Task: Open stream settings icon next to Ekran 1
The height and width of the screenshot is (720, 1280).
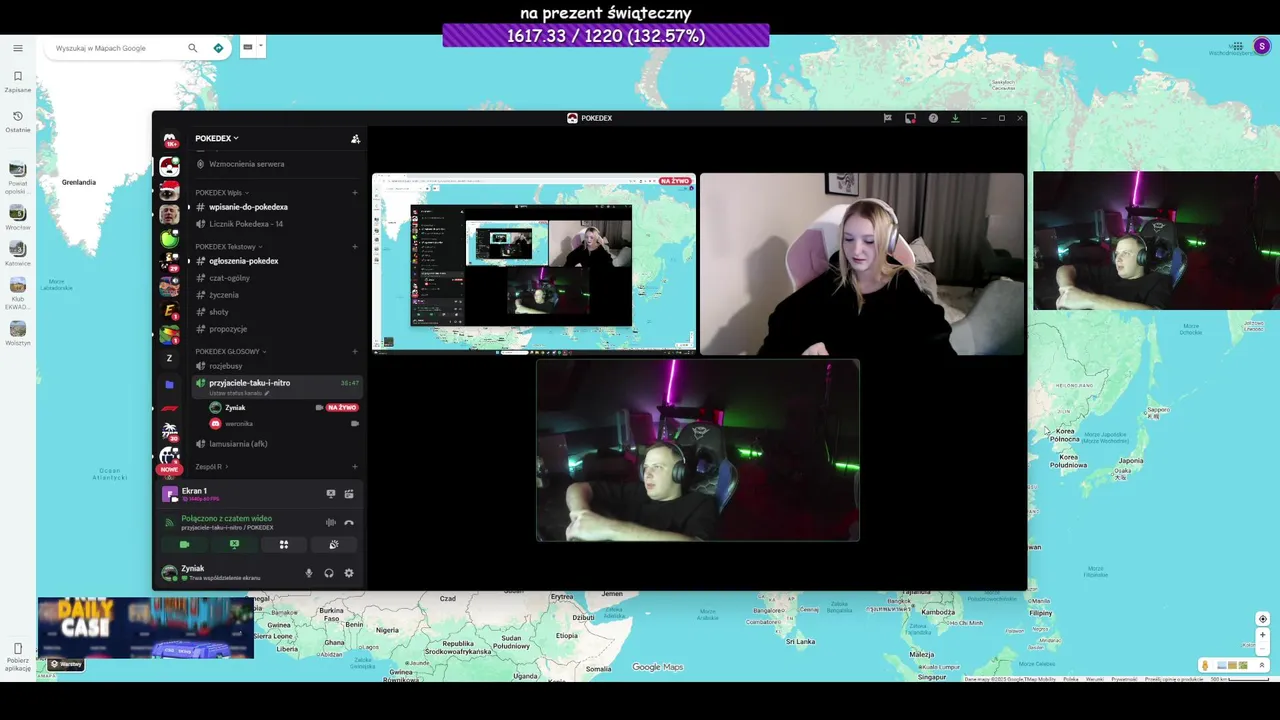Action: (349, 493)
